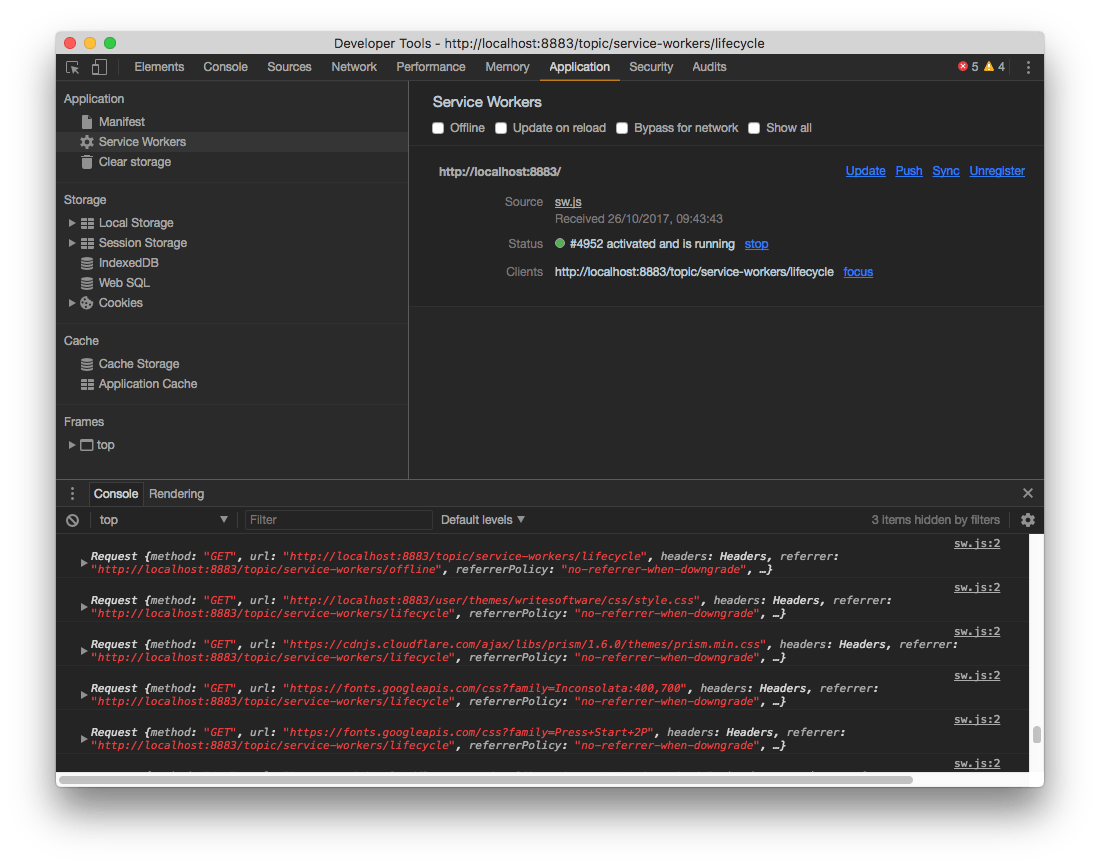Expand the Local Storage tree item
1100x867 pixels.
point(72,223)
